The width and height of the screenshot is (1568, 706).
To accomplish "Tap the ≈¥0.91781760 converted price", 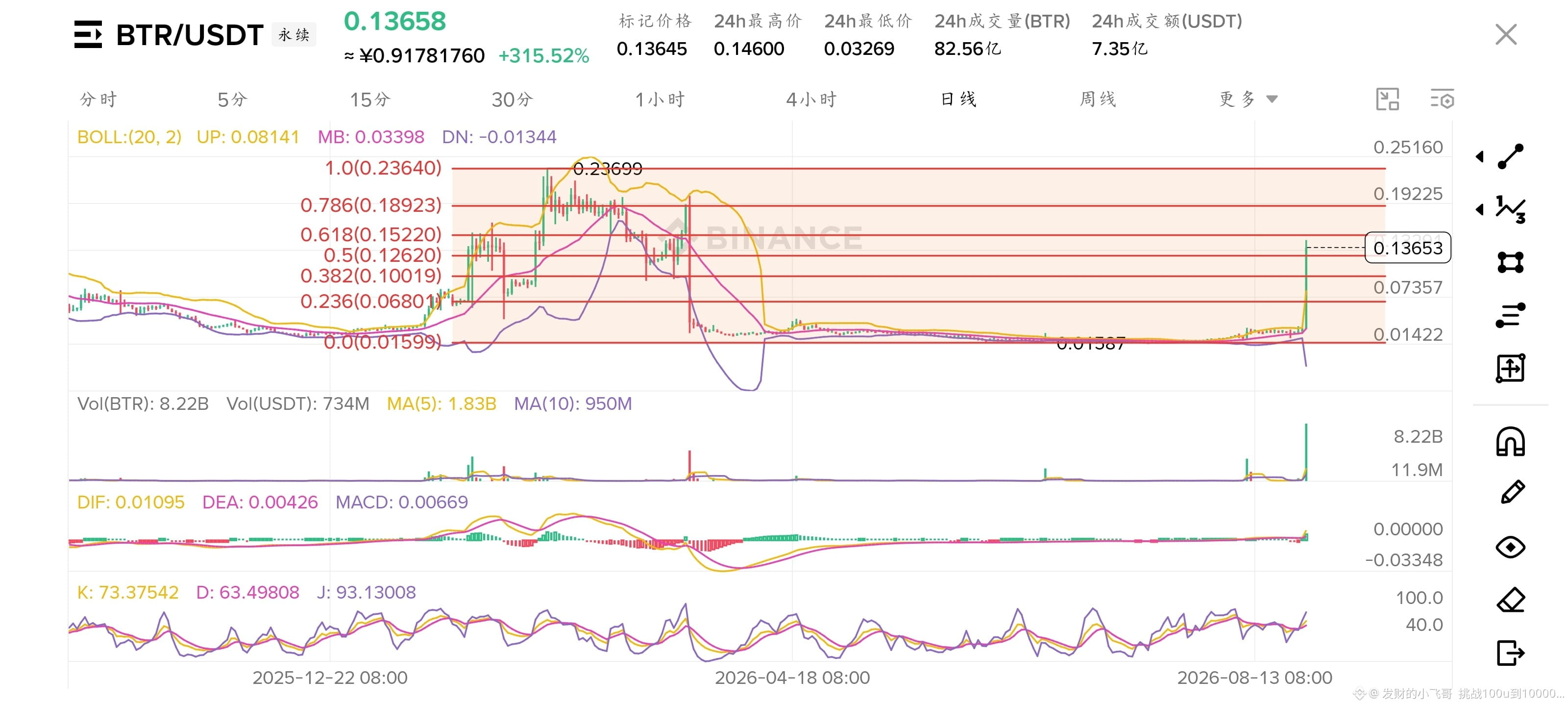I will coord(415,56).
